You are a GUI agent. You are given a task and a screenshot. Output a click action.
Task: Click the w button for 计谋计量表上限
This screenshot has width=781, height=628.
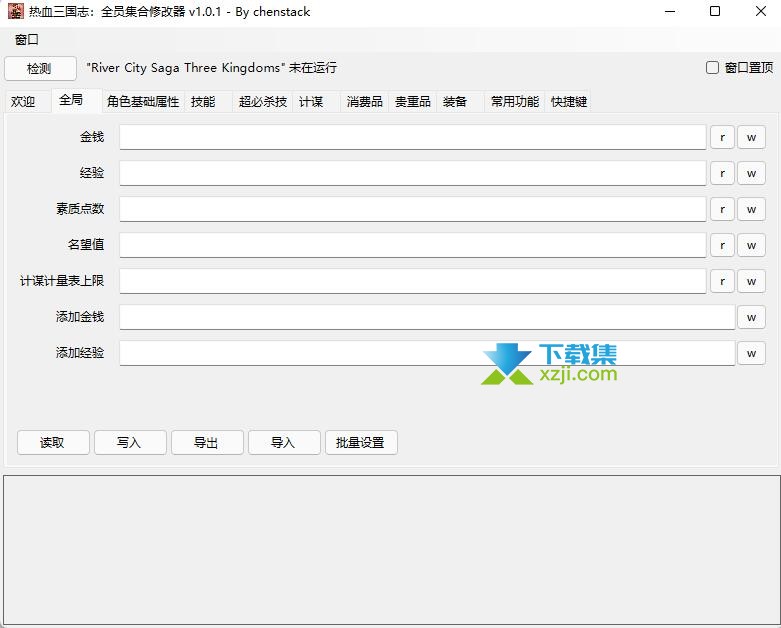(x=752, y=281)
